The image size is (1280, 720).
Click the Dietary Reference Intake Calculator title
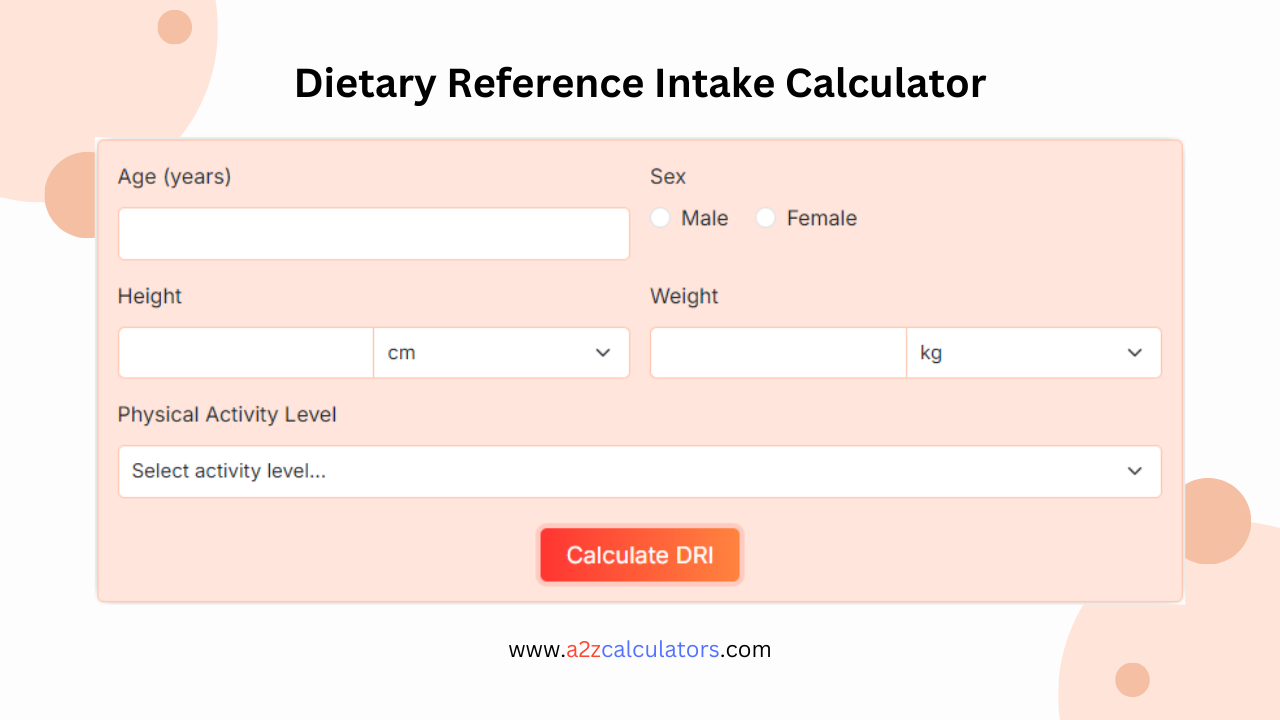coord(640,84)
